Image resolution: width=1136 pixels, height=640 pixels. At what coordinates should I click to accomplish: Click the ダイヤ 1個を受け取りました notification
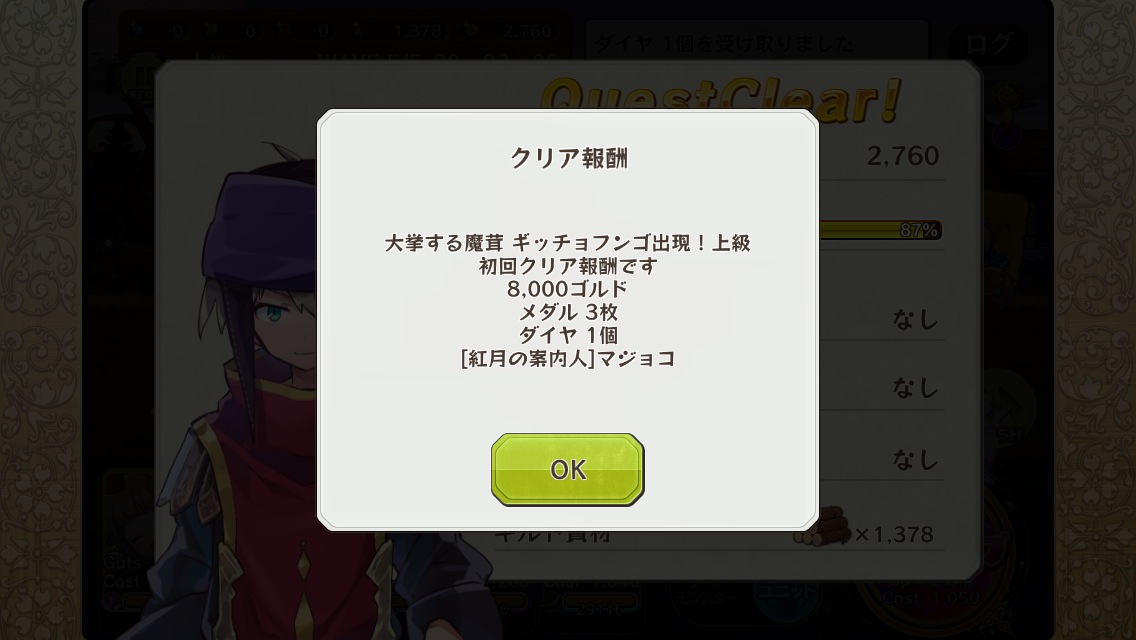(x=724, y=44)
